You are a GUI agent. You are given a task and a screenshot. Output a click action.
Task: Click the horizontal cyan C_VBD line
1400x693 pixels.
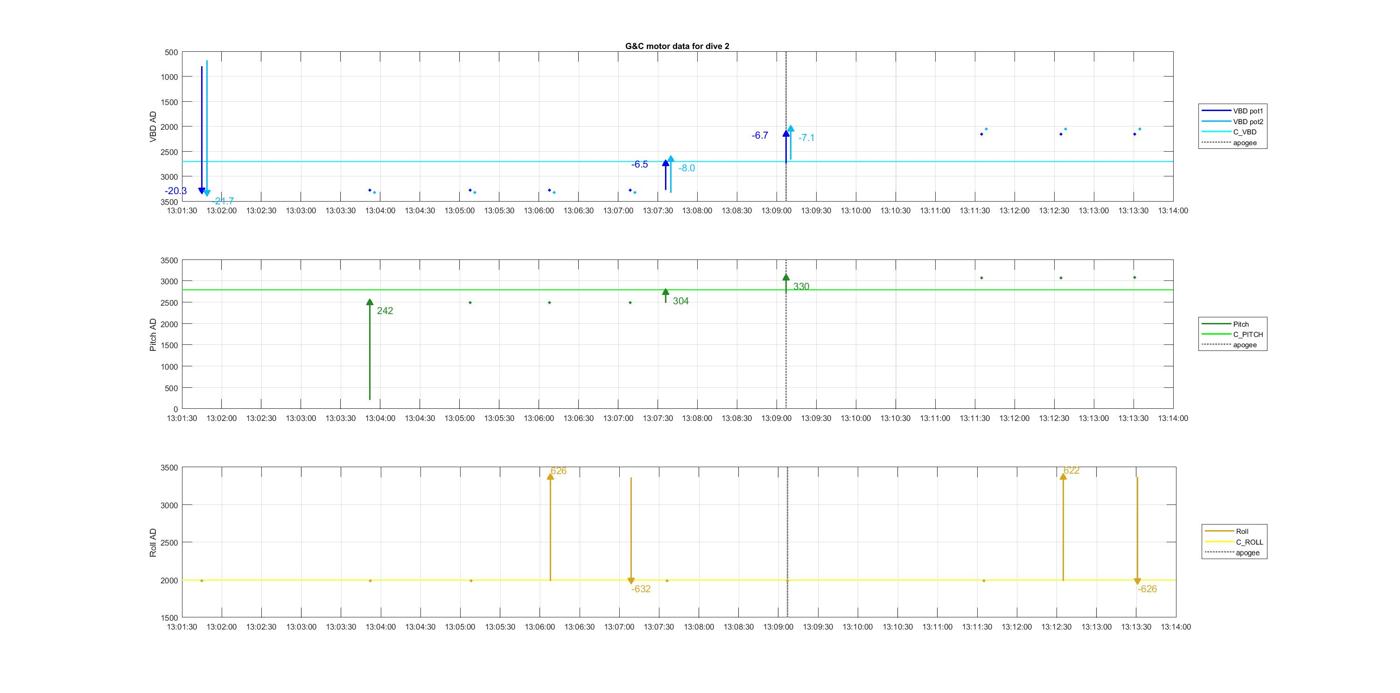(x=677, y=161)
